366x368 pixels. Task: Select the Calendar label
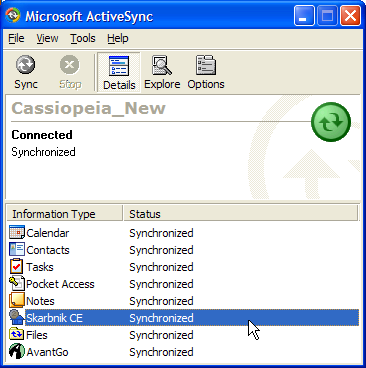(48, 233)
